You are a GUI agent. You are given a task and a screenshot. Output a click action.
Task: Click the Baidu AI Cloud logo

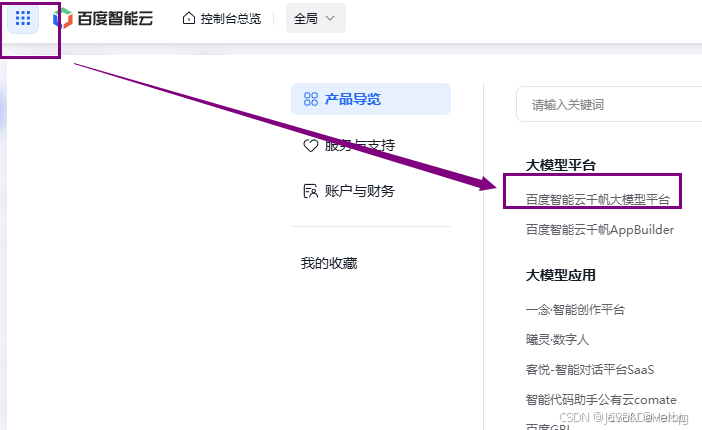(103, 18)
